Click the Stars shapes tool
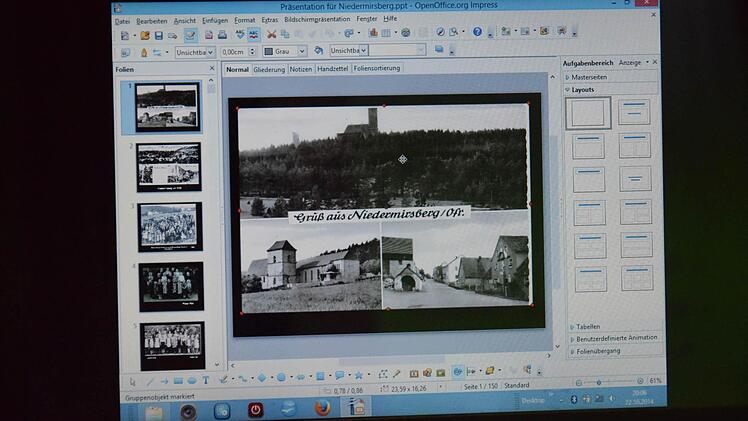This screenshot has width=748, height=421. tap(358, 375)
